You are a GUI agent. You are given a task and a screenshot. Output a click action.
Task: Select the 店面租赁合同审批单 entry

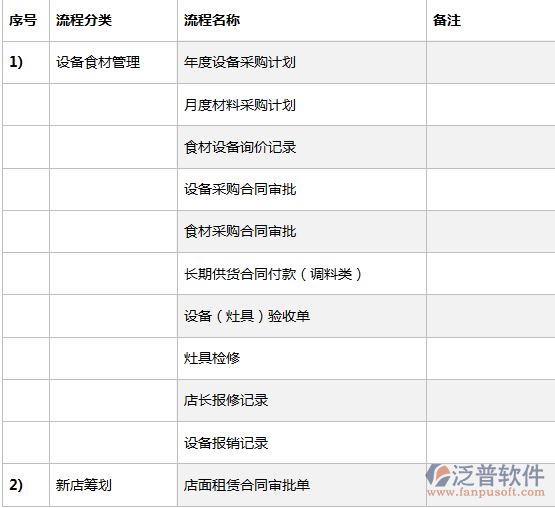tap(247, 485)
